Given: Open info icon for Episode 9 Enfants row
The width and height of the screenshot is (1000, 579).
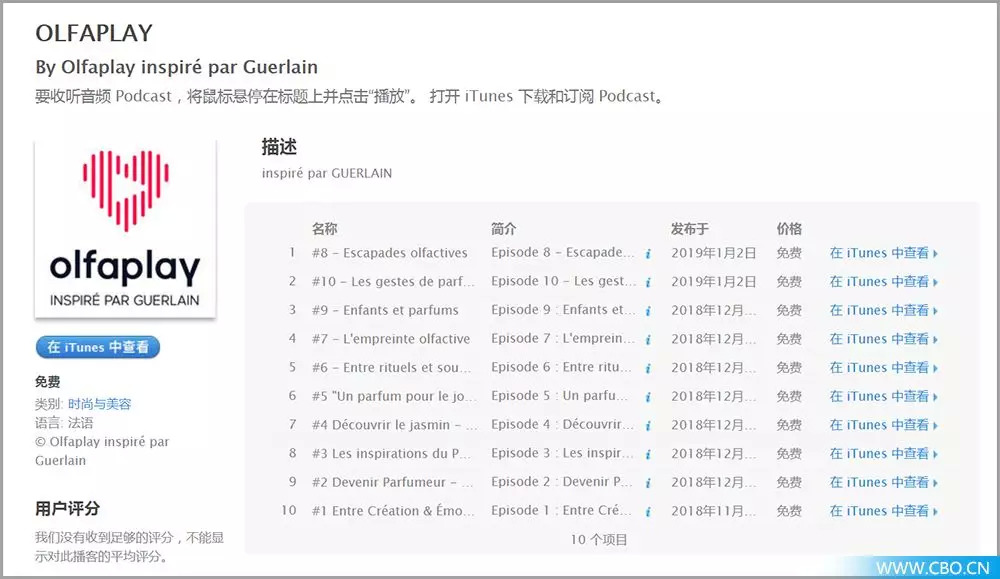Looking at the screenshot, I should 648,311.
